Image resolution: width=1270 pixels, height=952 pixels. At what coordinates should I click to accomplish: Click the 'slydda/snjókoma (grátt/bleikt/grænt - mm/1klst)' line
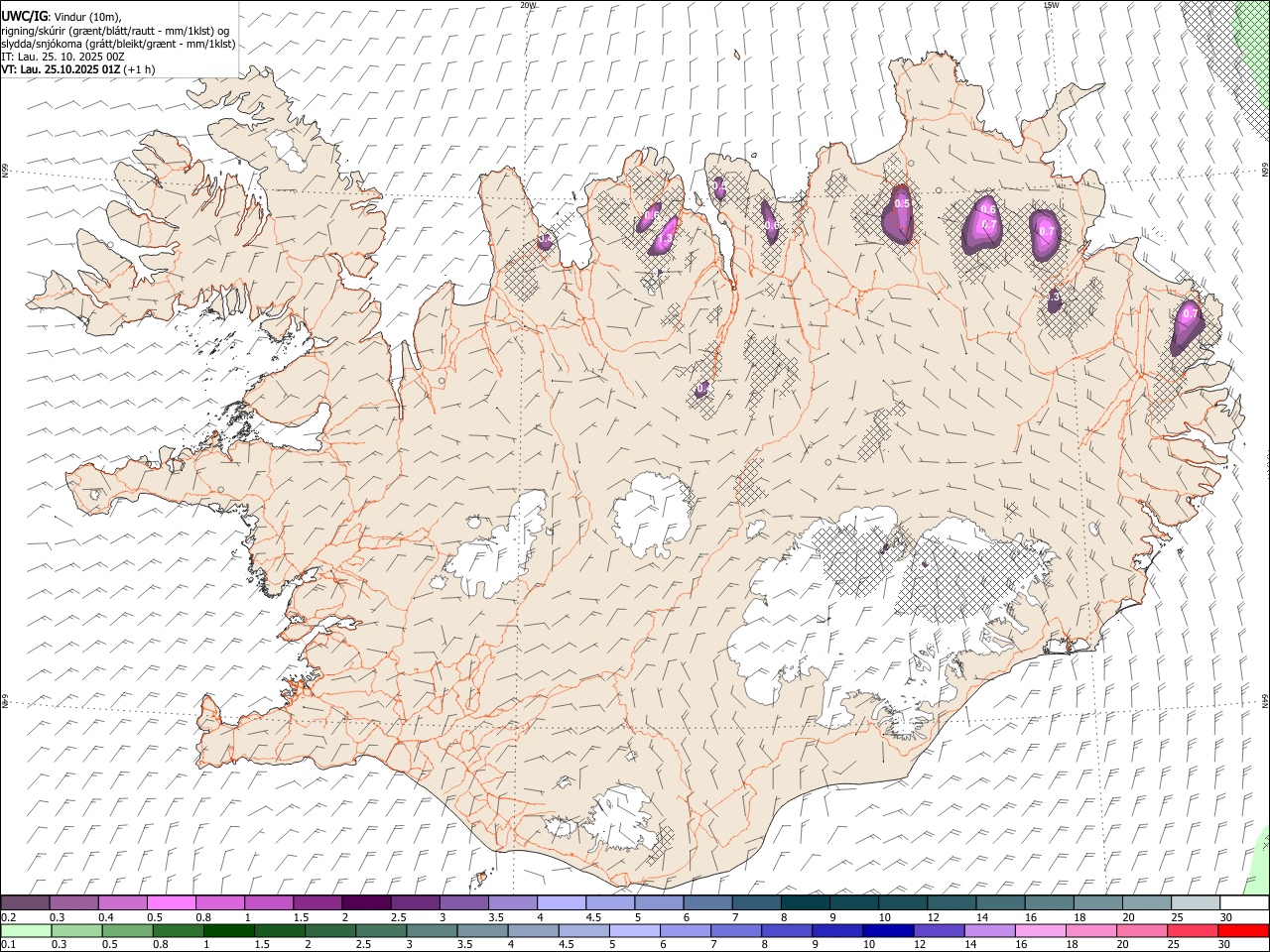point(118,44)
